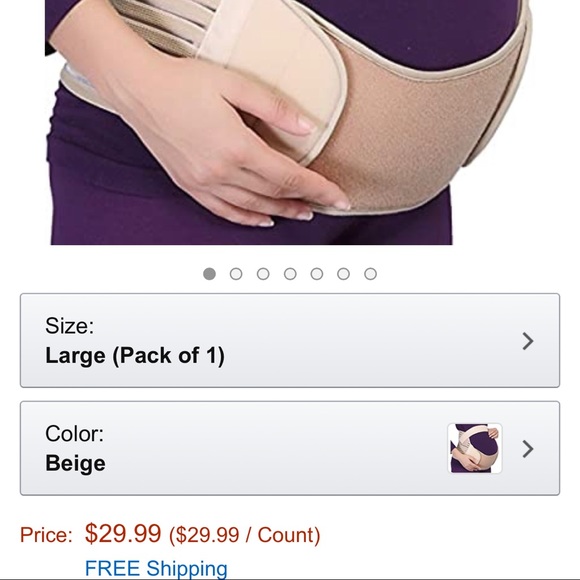Tap the $29.99 price text
The height and width of the screenshot is (580, 580).
[x=123, y=533]
